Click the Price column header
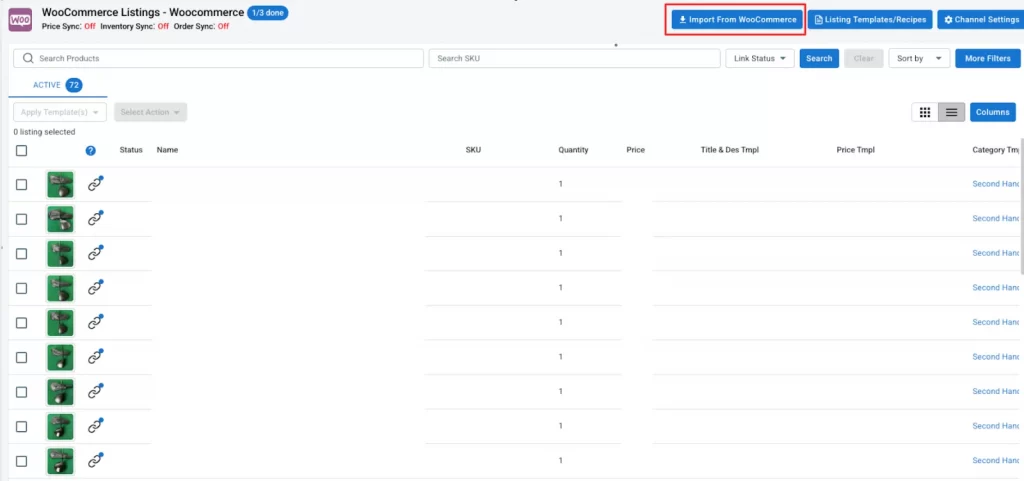 click(x=635, y=150)
